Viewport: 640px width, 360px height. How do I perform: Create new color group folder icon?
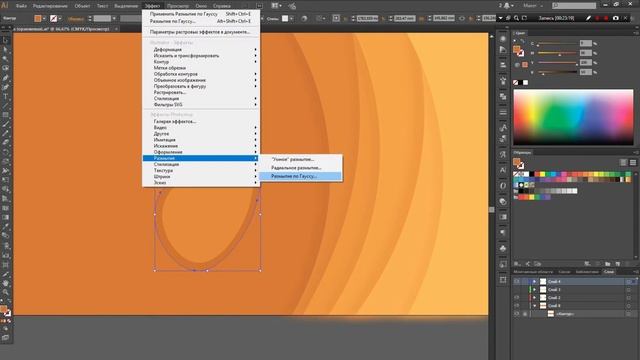coord(607,264)
